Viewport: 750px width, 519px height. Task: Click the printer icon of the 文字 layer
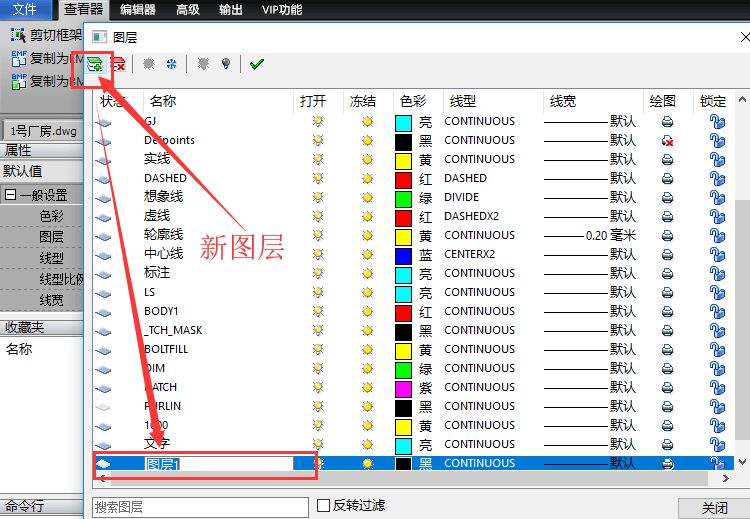(667, 444)
